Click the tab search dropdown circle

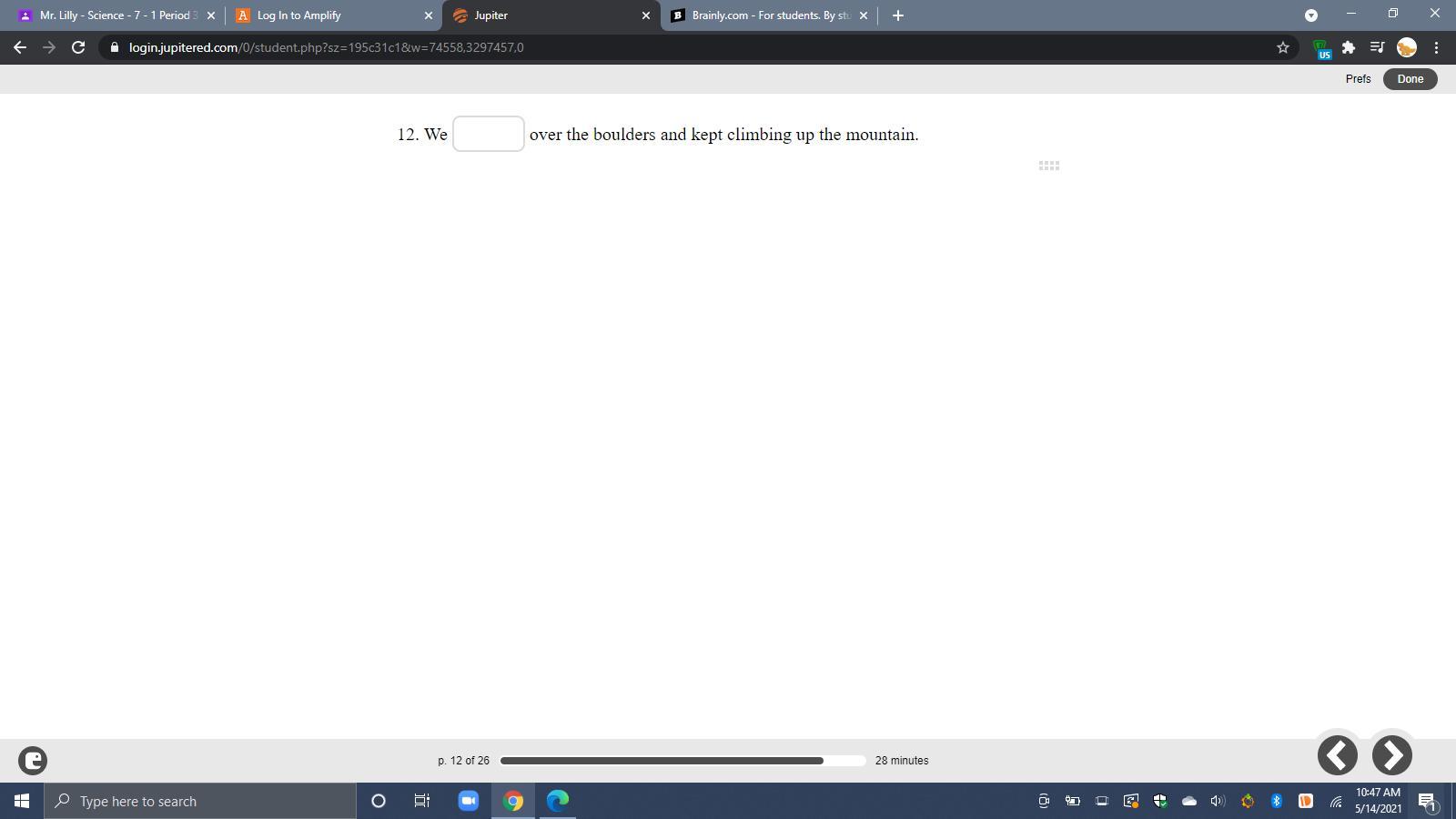(1311, 15)
